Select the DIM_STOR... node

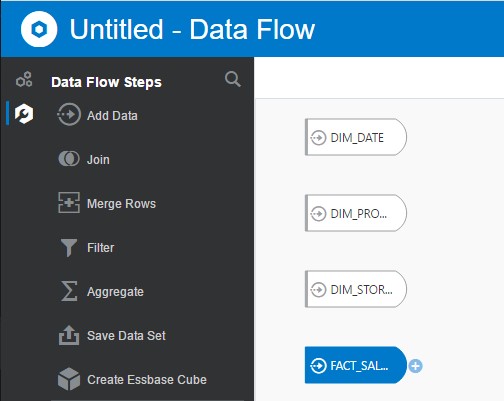tap(356, 289)
